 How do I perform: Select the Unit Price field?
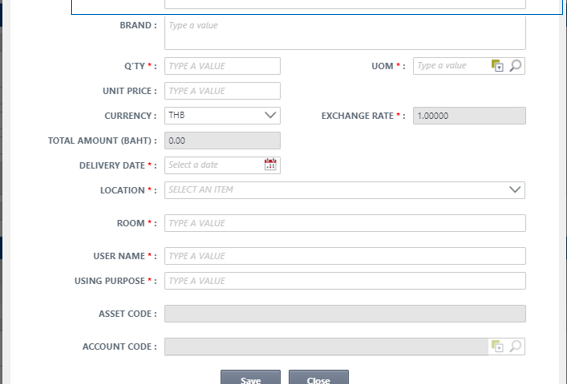click(222, 91)
